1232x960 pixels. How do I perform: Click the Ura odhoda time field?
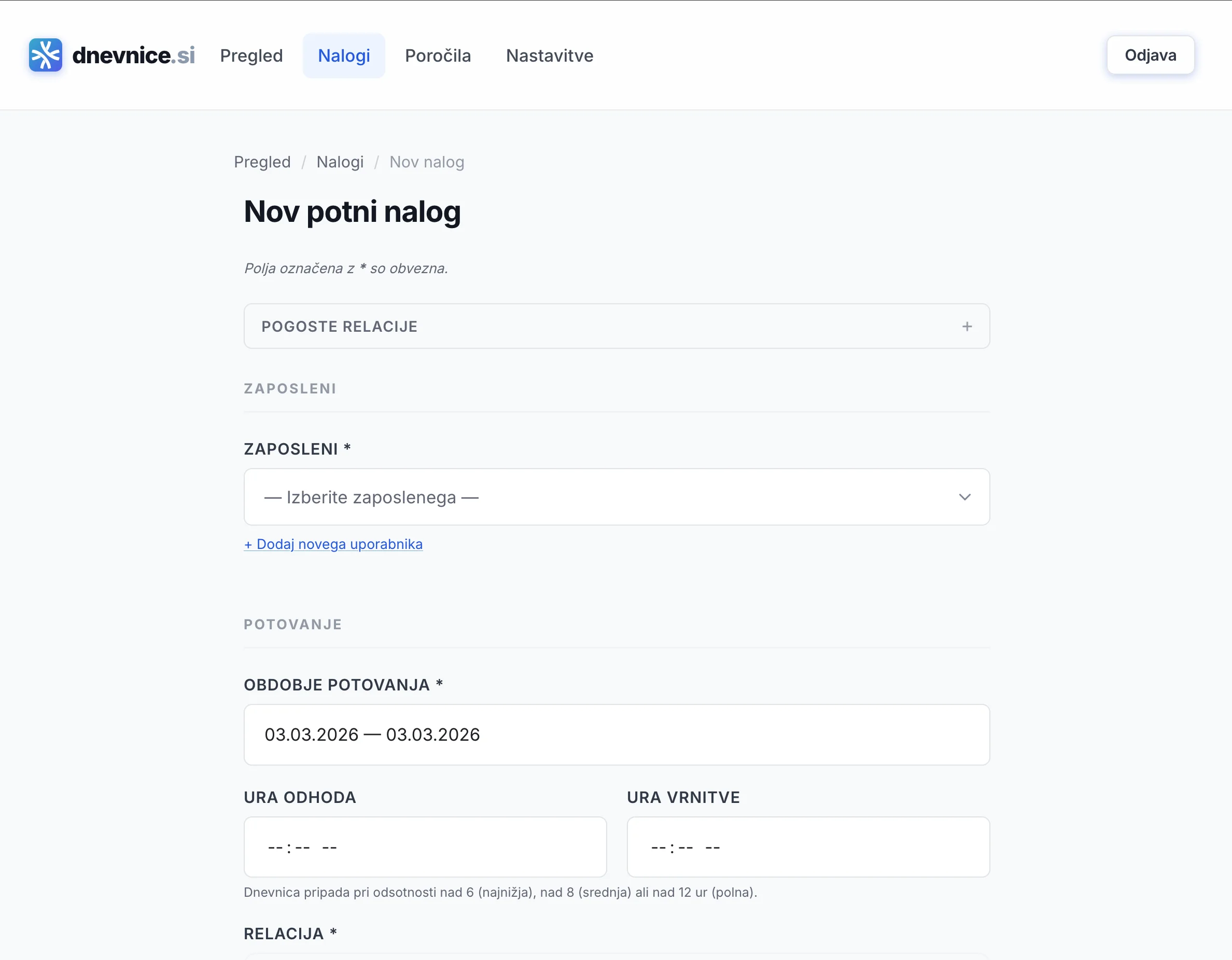[425, 846]
